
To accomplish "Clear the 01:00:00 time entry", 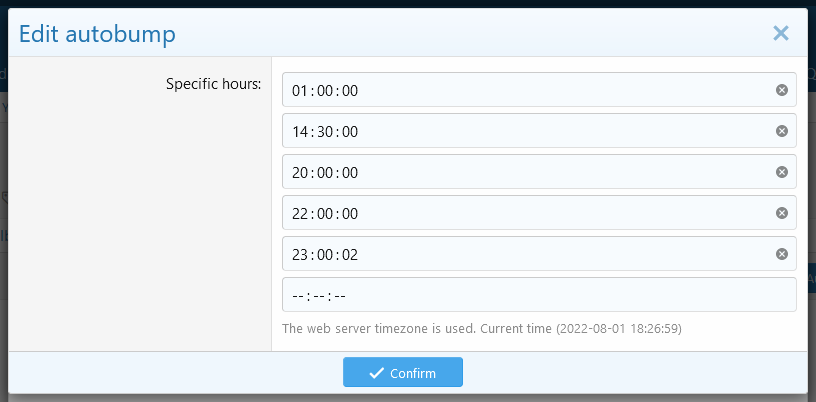I will [x=782, y=90].
